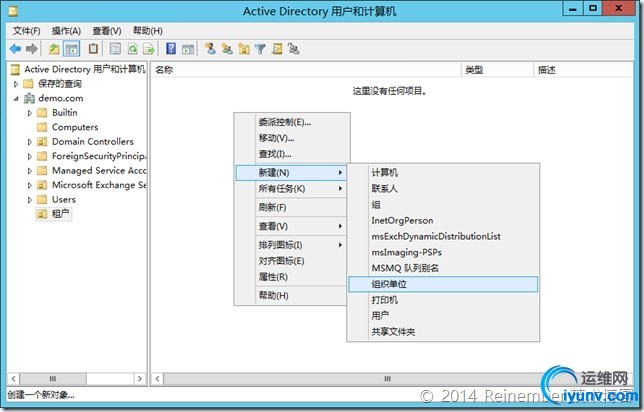644x412 pixels.
Task: Choose 刷新(F) from context menu
Action: [x=291, y=208]
